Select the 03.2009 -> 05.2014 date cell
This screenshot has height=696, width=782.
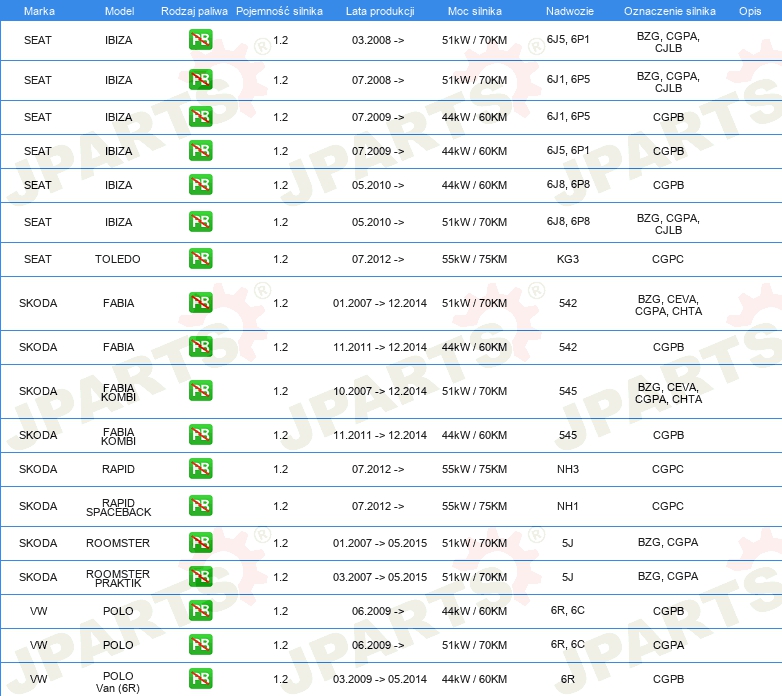point(380,679)
